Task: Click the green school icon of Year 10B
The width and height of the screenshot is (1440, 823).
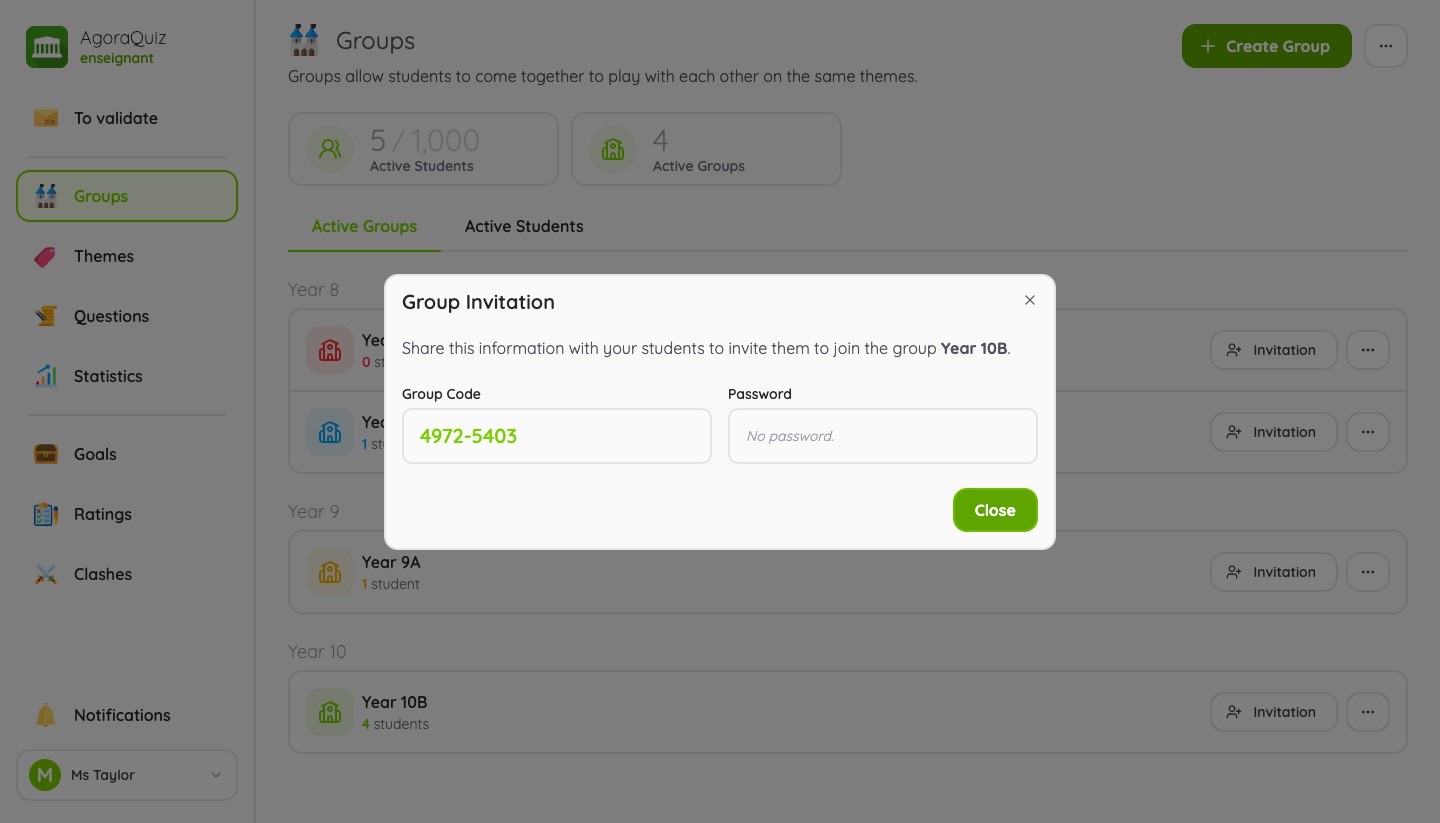Action: (330, 712)
